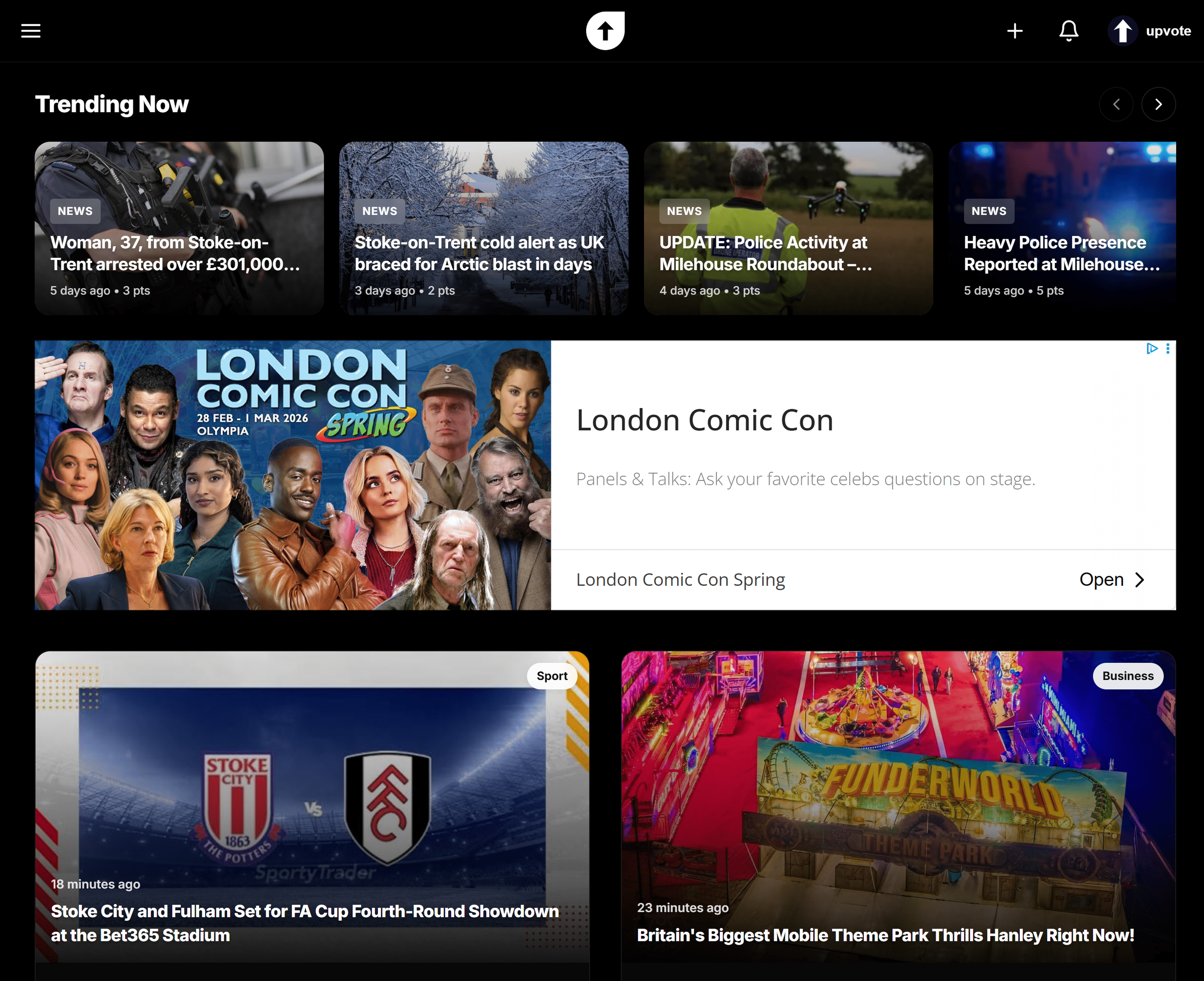The image size is (1204, 981).
Task: Open the upvote account menu label
Action: click(1168, 30)
